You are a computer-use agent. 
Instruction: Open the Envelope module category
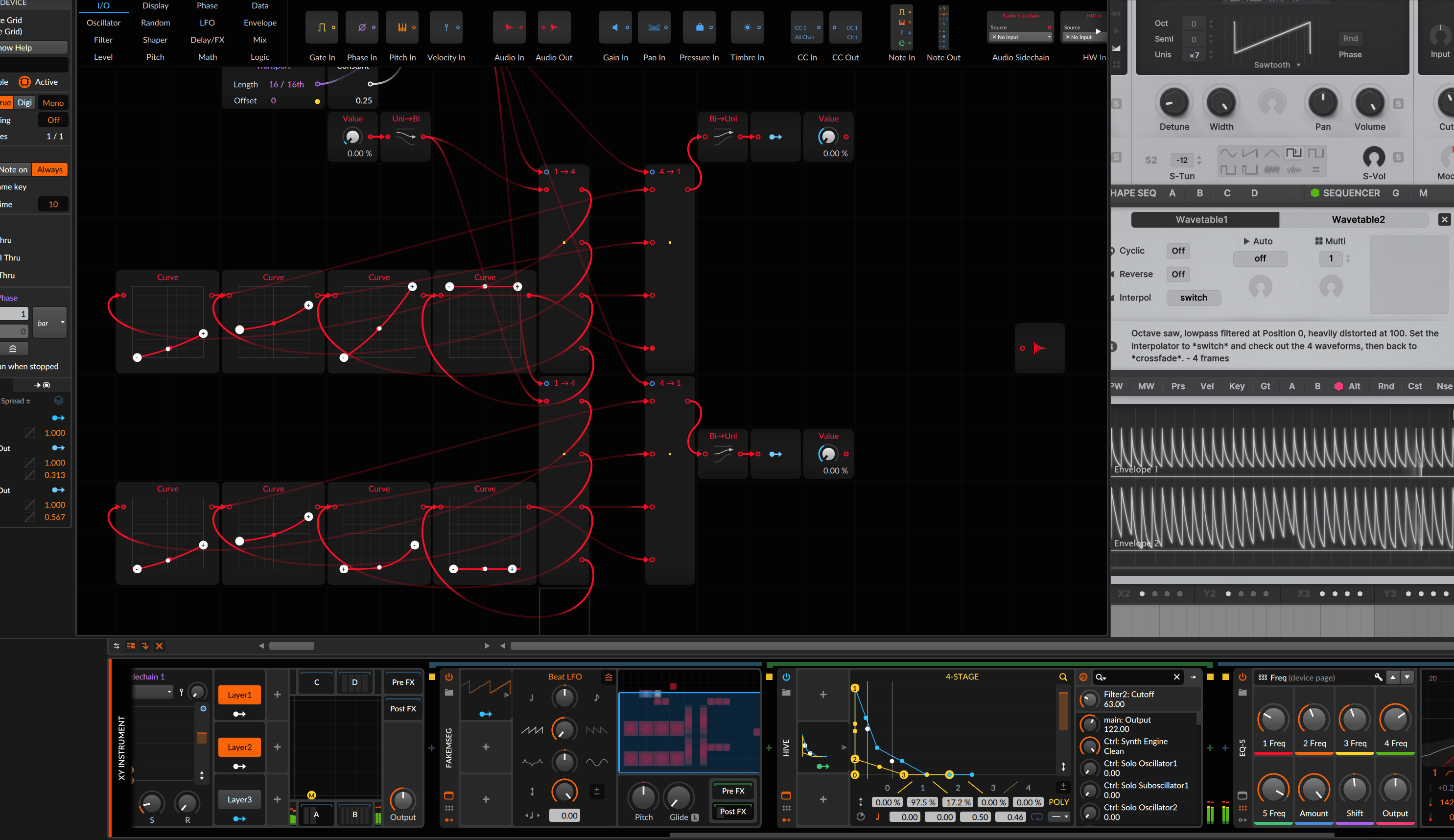point(260,23)
